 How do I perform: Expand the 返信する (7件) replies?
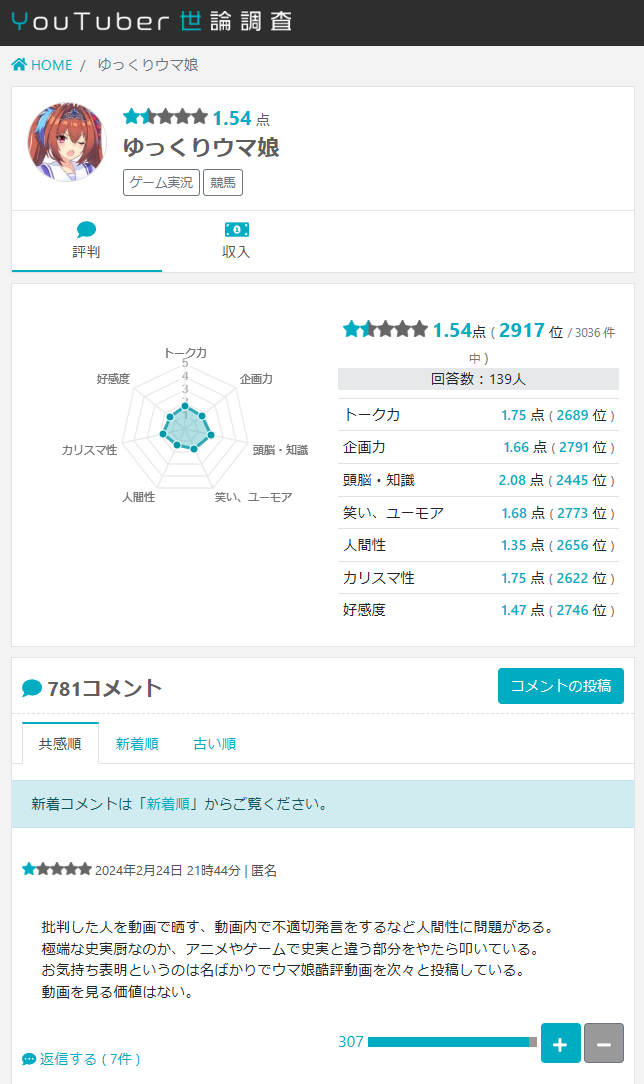click(90, 1059)
